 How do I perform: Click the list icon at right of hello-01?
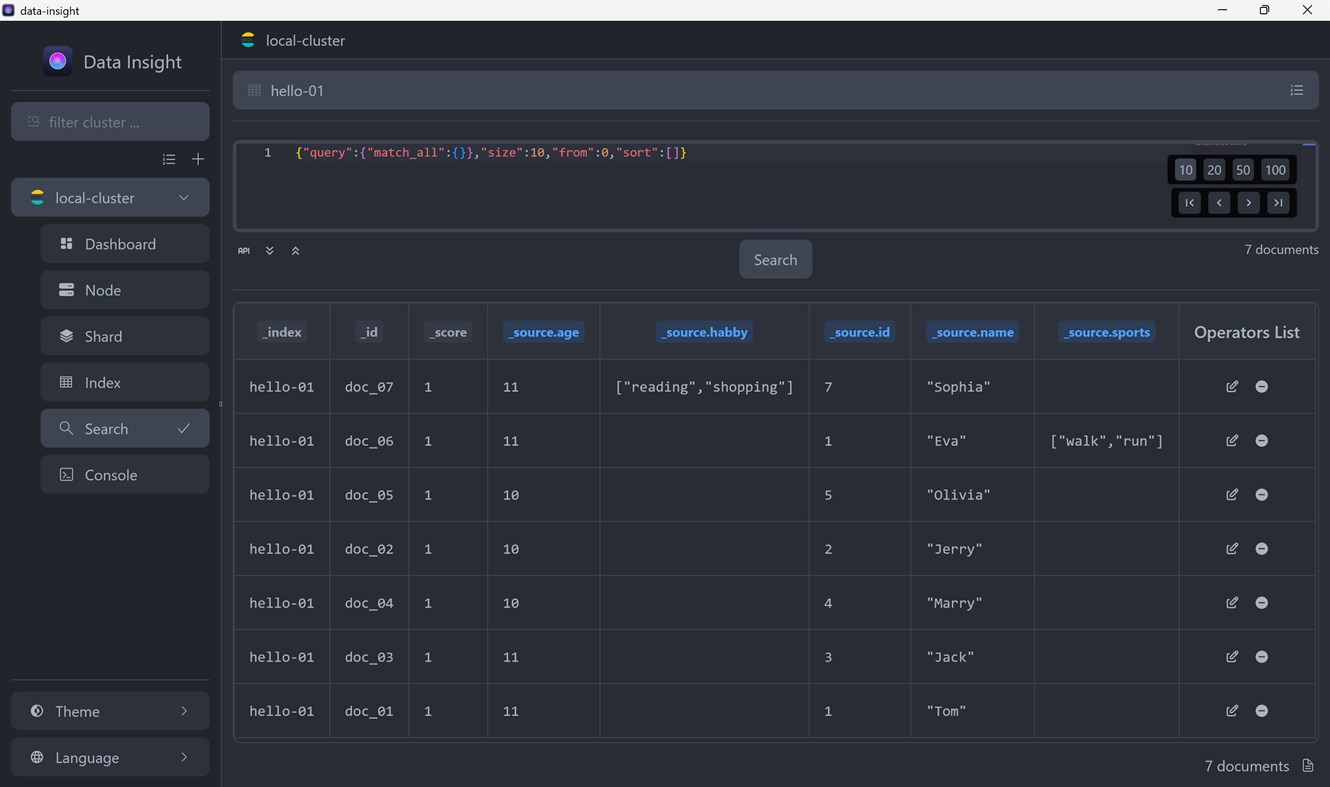pos(1297,90)
